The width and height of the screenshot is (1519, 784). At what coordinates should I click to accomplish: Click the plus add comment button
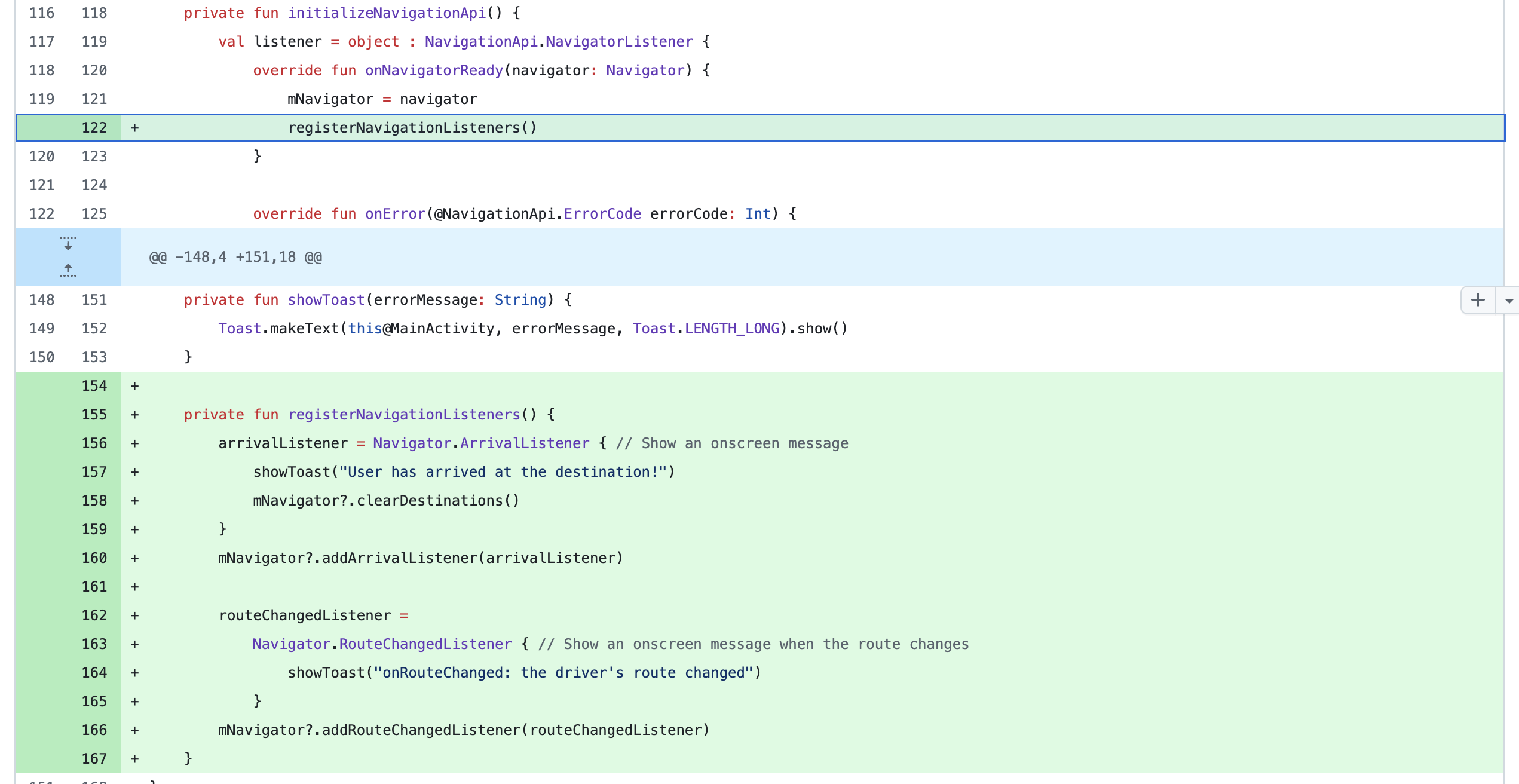pyautogui.click(x=1478, y=300)
